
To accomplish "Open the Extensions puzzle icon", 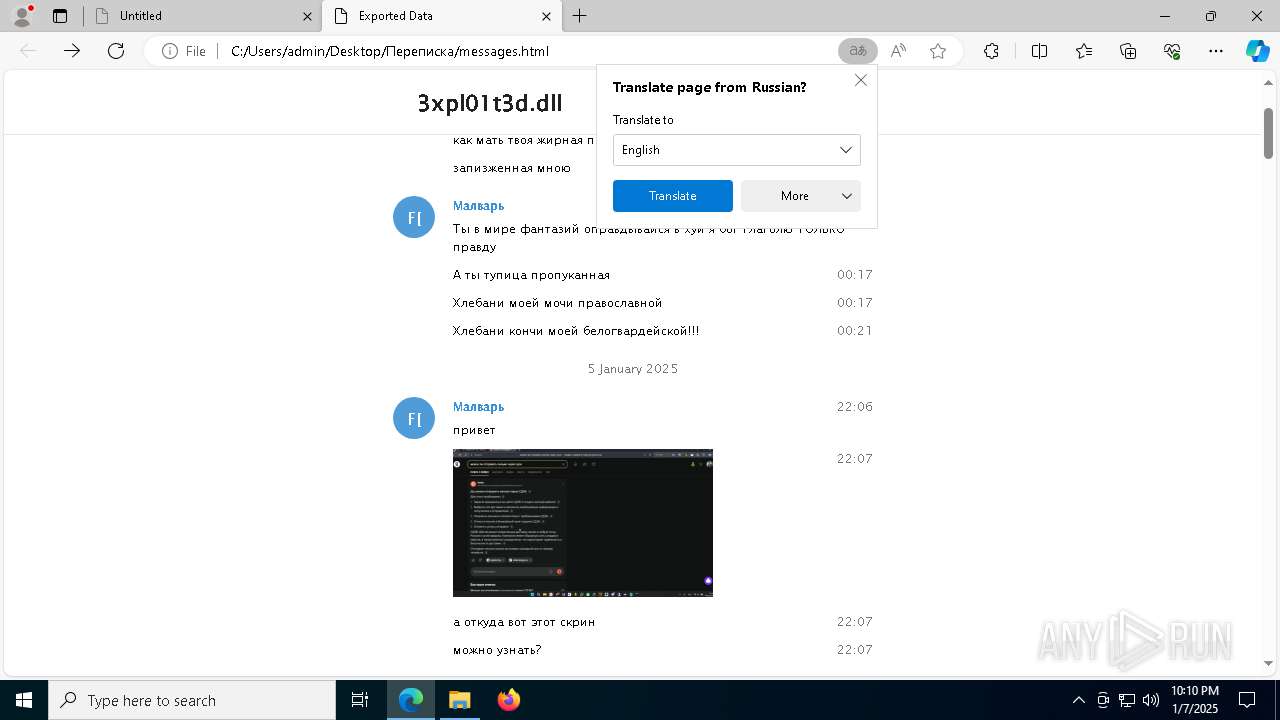I will tap(991, 51).
